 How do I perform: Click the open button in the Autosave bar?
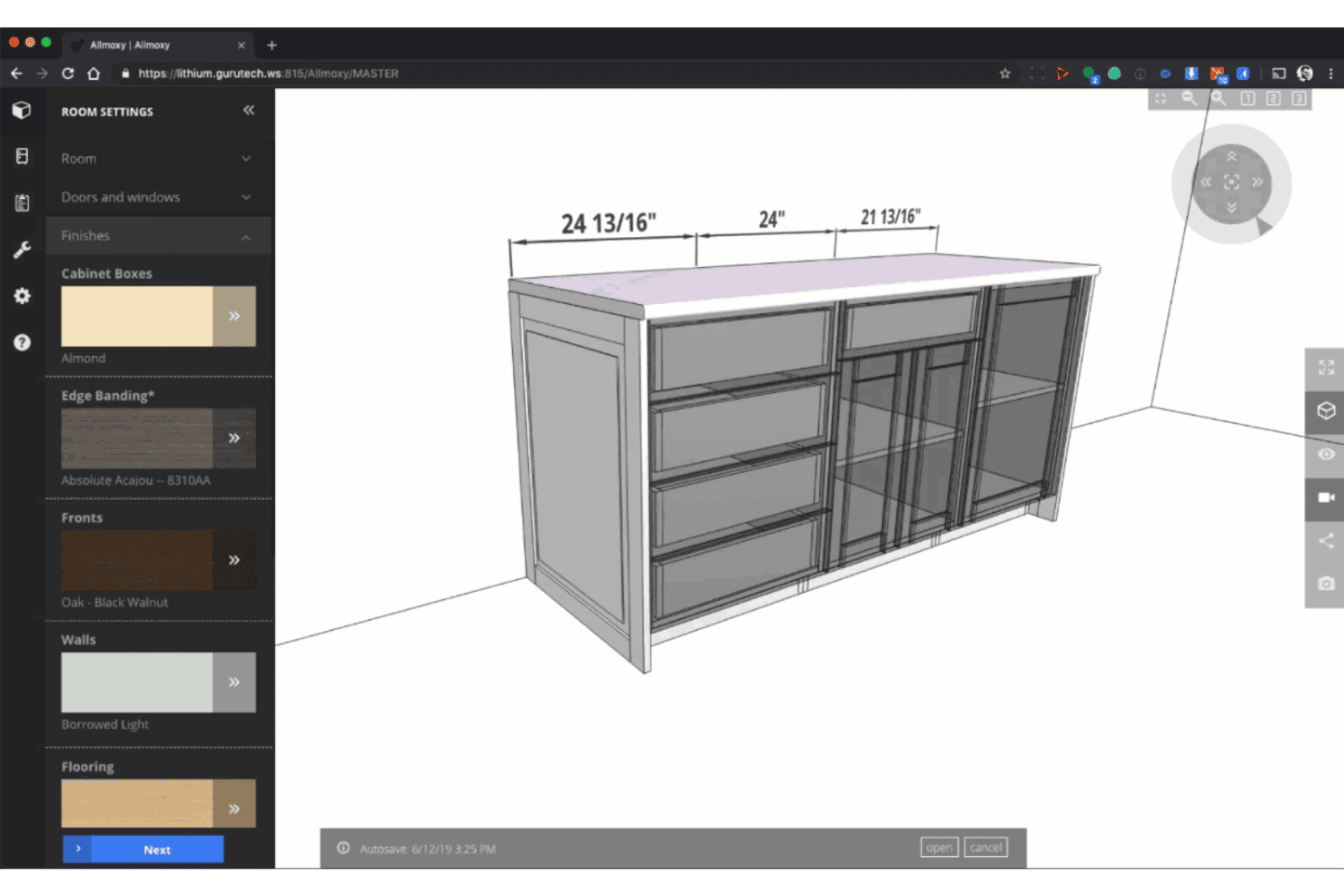939,848
